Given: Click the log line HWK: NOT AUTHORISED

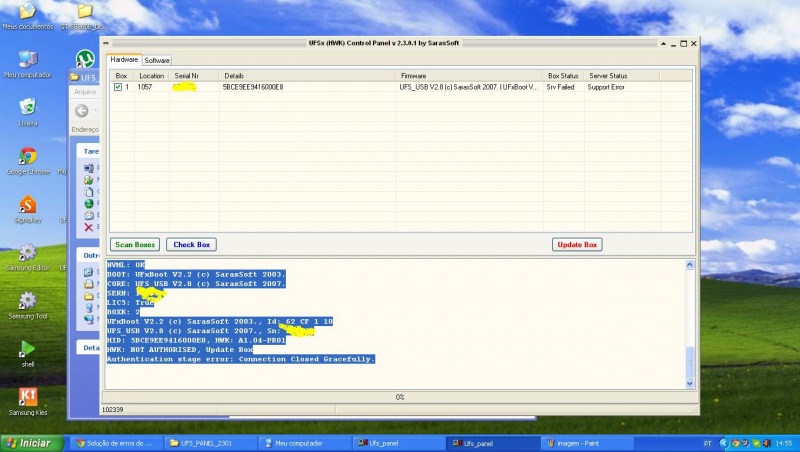Looking at the screenshot, I should click(x=180, y=349).
